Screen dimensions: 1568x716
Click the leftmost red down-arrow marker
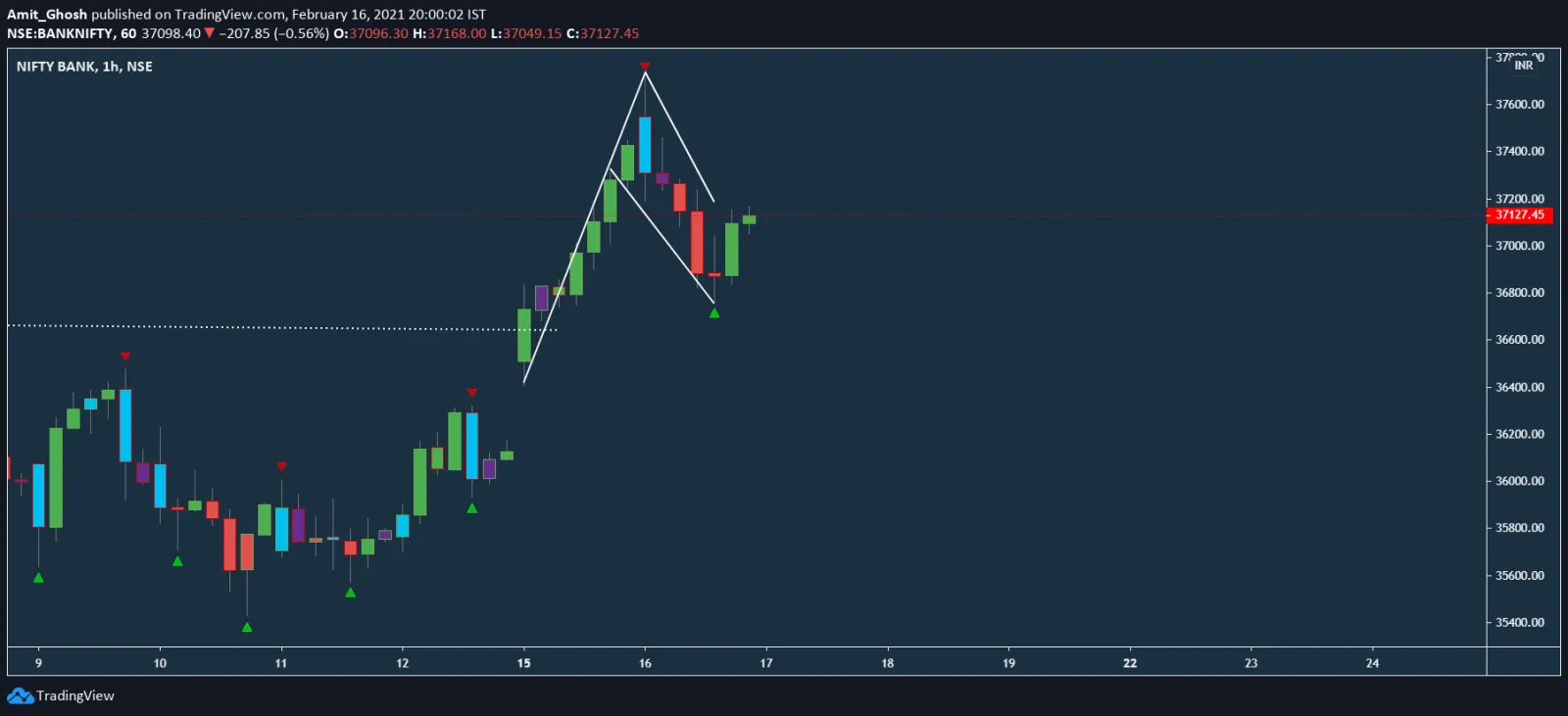[x=125, y=357]
